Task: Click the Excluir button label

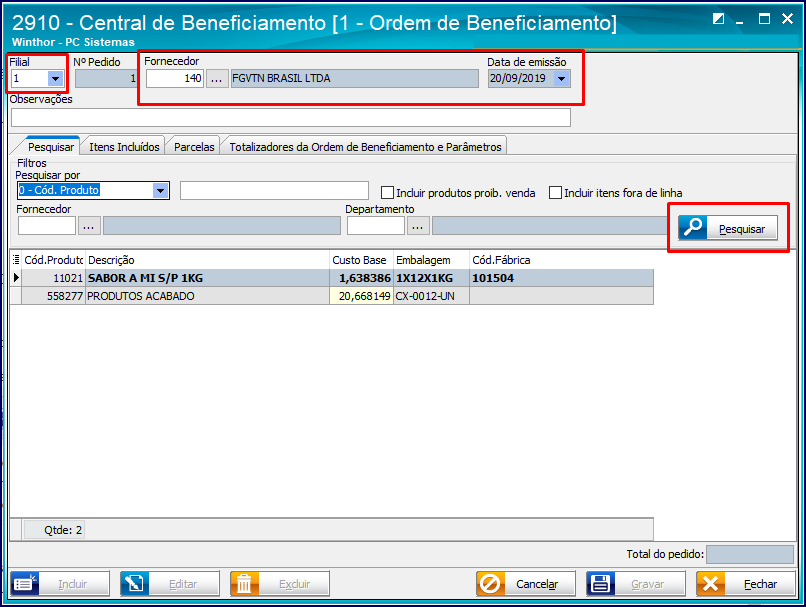Action: coord(295,584)
